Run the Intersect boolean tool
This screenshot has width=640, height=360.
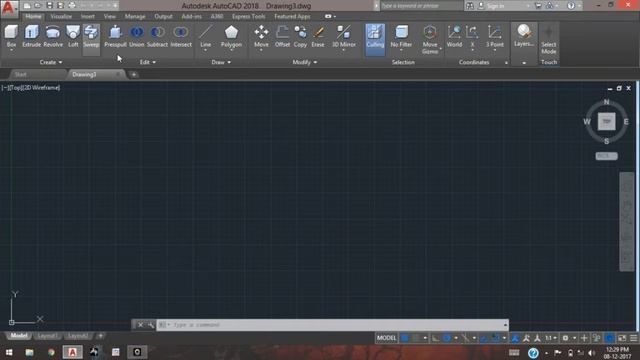(x=181, y=36)
